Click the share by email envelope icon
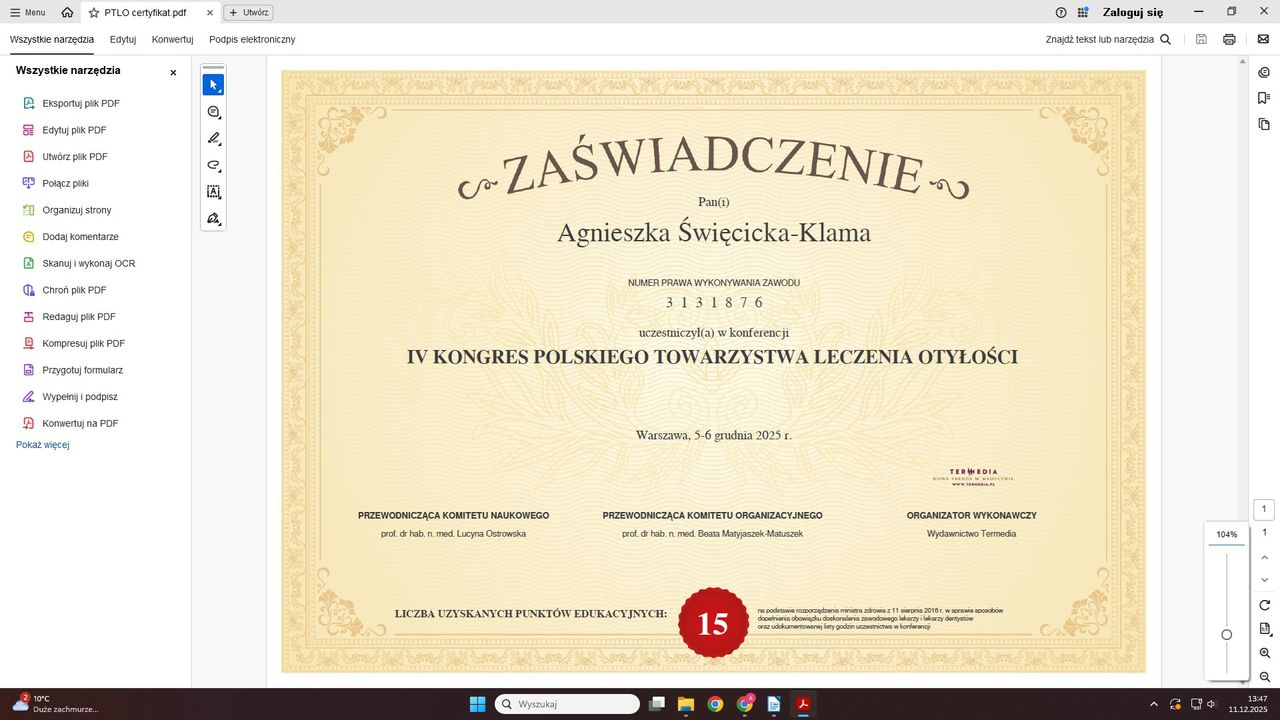The width and height of the screenshot is (1280, 720). pos(1263,39)
